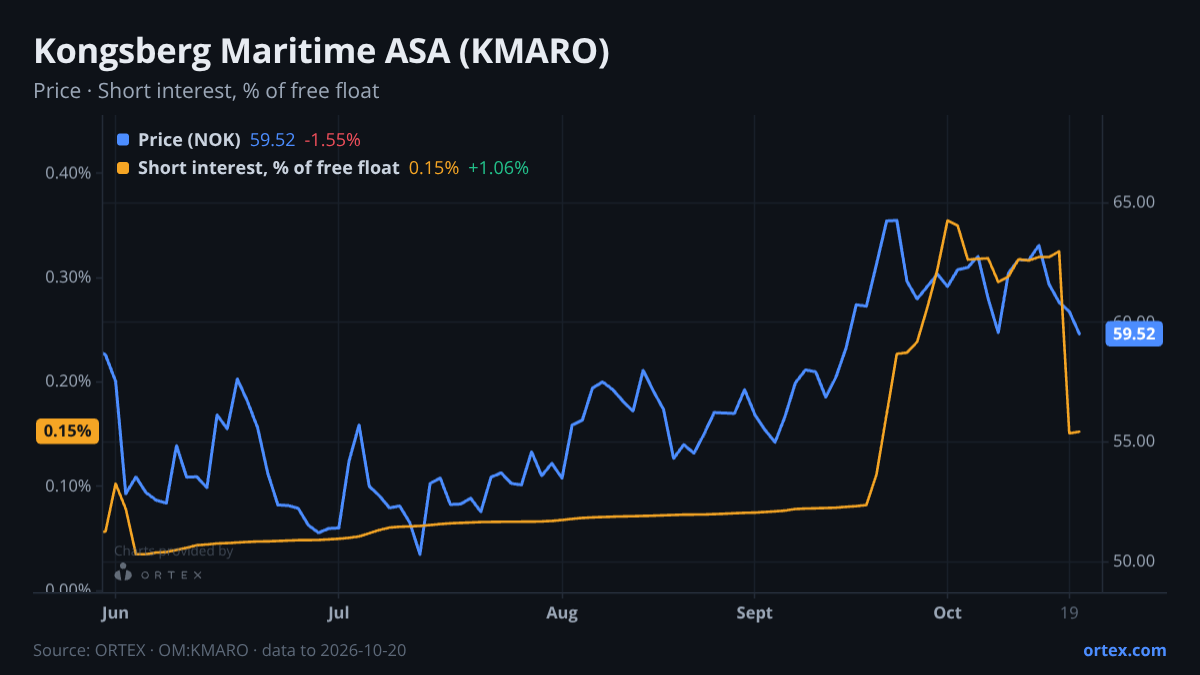Click the 0.10% left axis label
The width and height of the screenshot is (1200, 675).
(68, 486)
